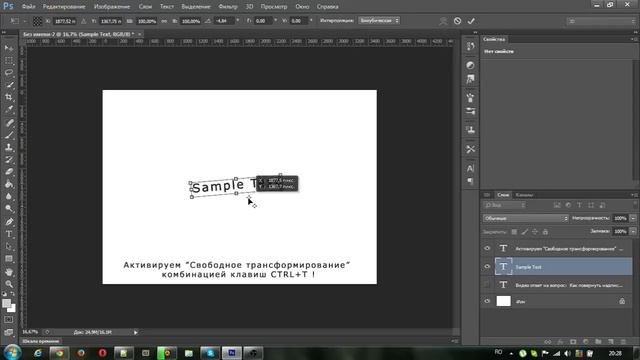Open the Character panel icon
Screen dimensions: 640x360
[470, 168]
